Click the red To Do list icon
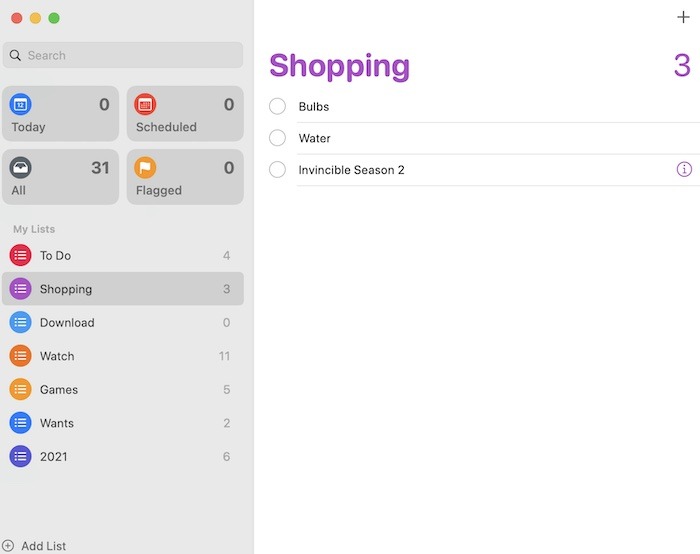Viewport: 700px width, 554px height. [x=20, y=255]
